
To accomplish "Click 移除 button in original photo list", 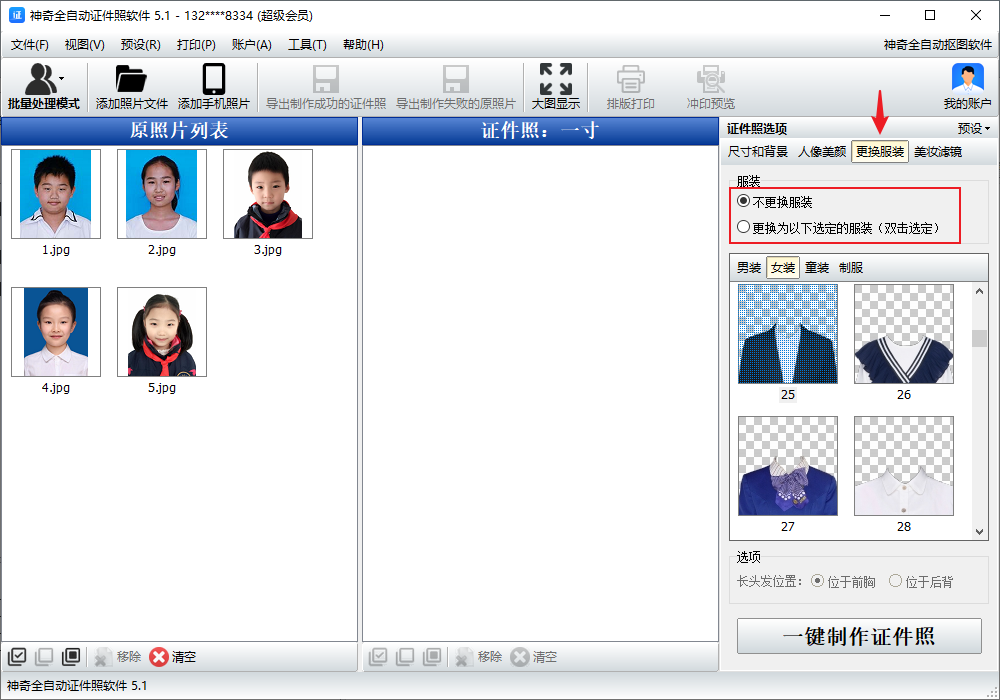I will pos(117,657).
